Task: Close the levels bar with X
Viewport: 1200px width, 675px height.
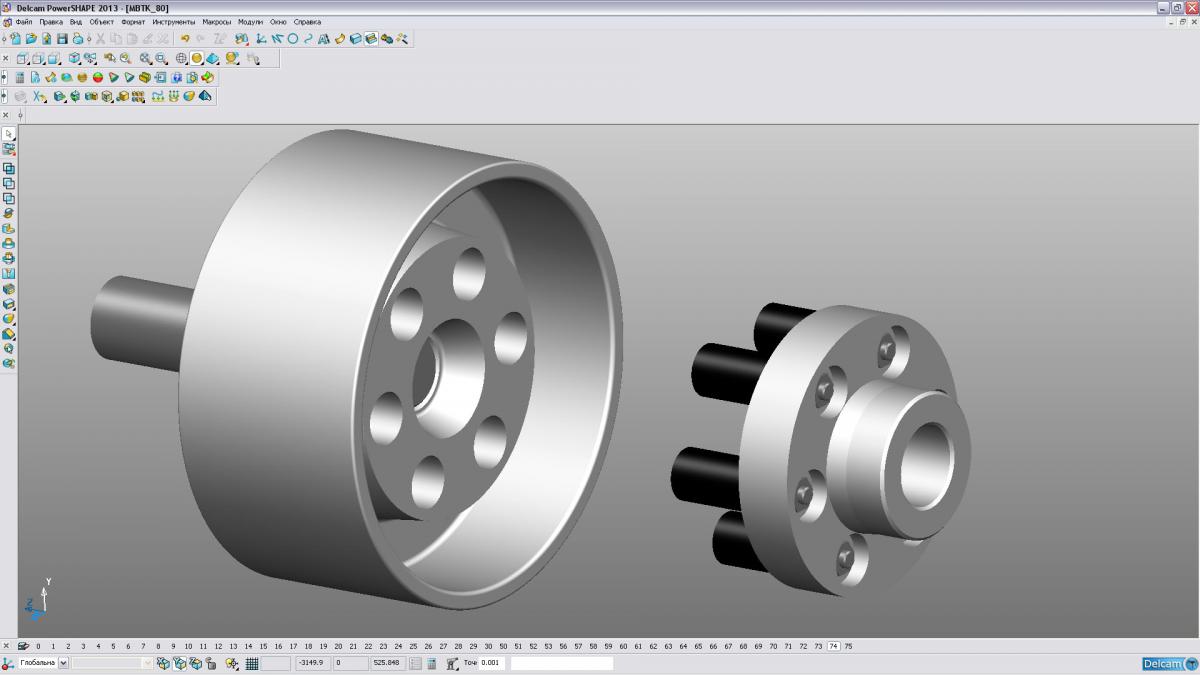Action: 6,646
